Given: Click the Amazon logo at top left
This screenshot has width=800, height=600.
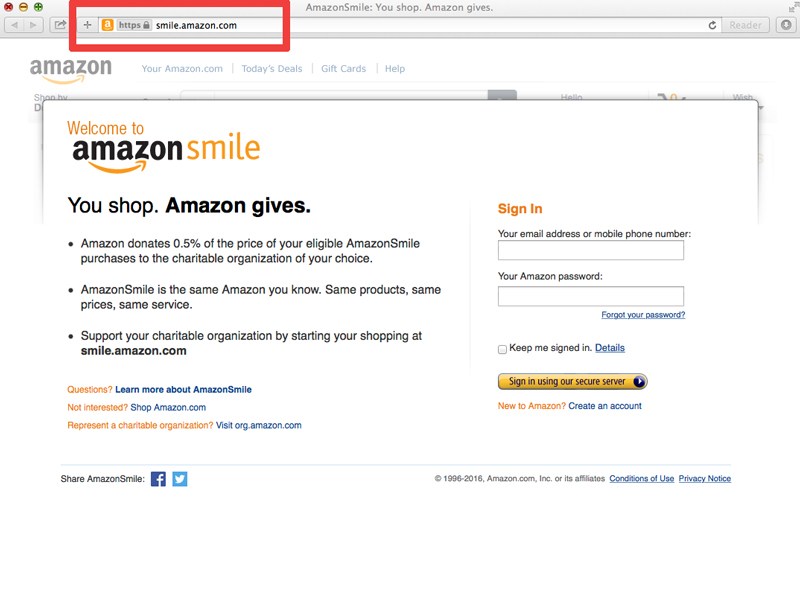Looking at the screenshot, I should tap(70, 70).
